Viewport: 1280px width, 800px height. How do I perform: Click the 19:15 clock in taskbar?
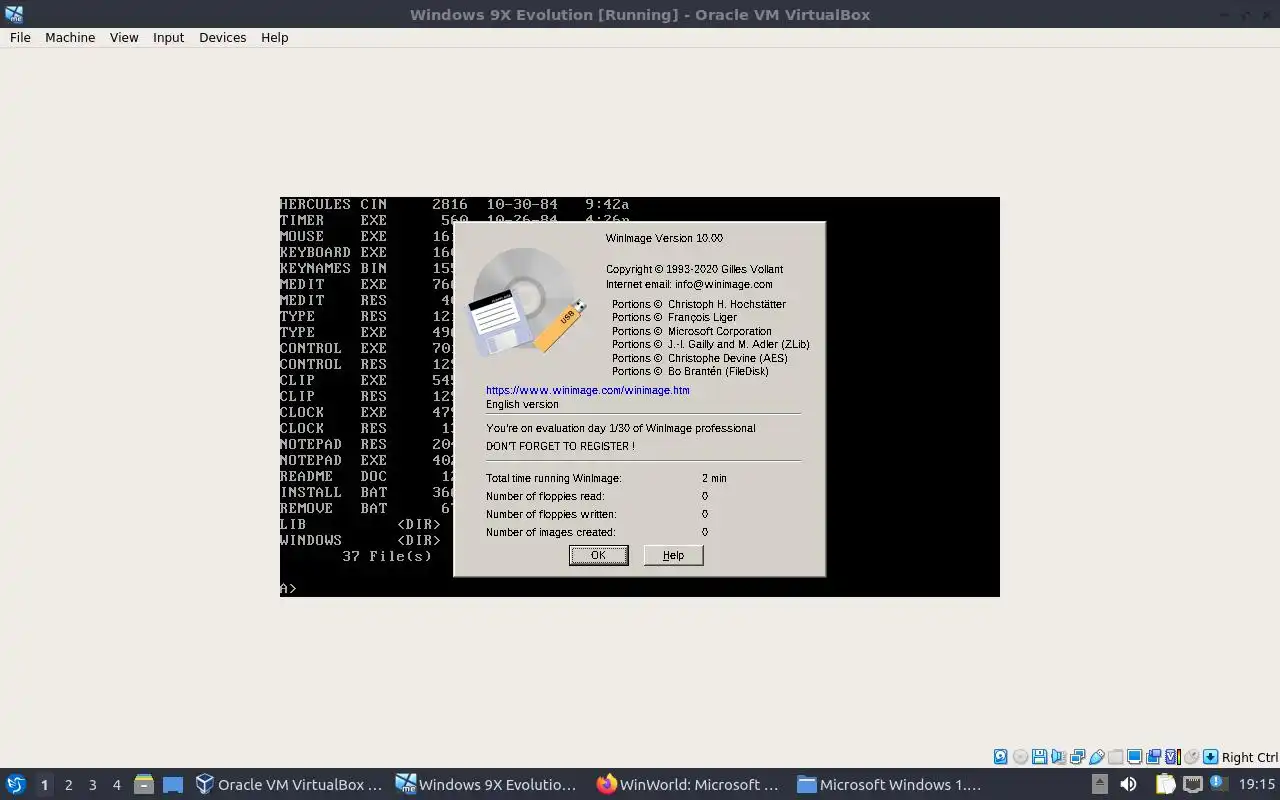tap(1256, 785)
